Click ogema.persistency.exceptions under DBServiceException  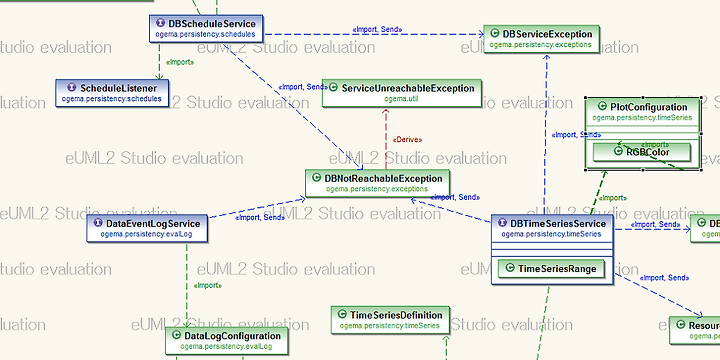(540, 45)
